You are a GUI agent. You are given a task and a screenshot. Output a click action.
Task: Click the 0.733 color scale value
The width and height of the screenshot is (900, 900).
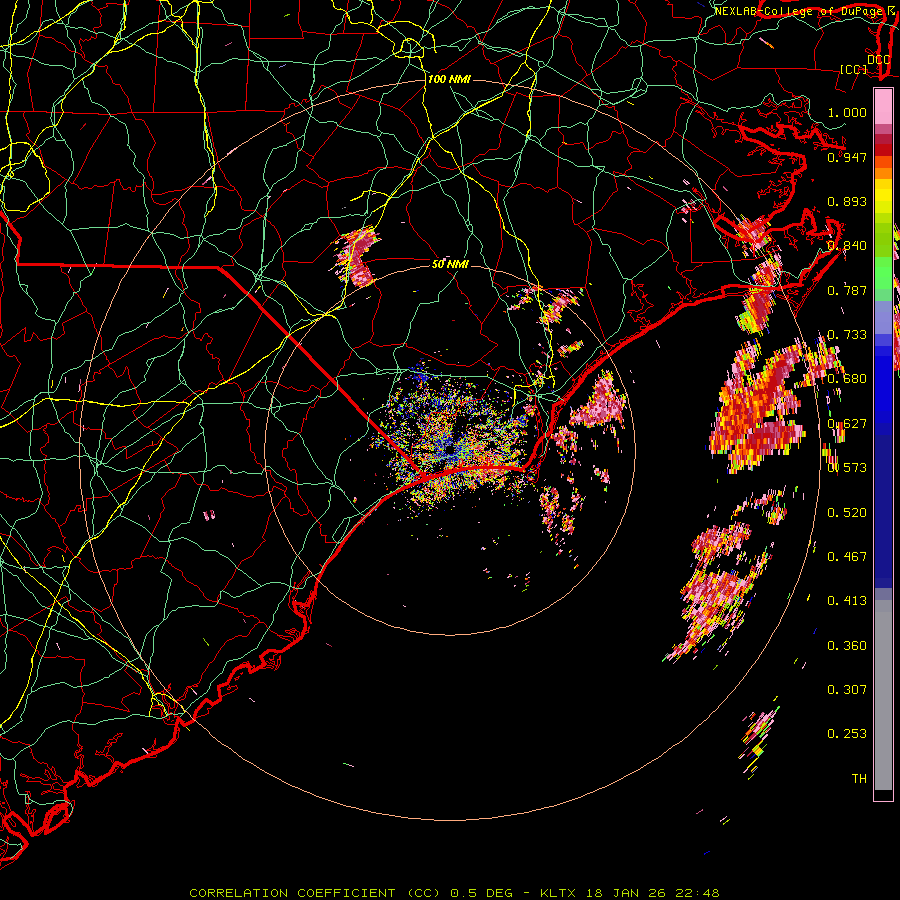tap(847, 335)
